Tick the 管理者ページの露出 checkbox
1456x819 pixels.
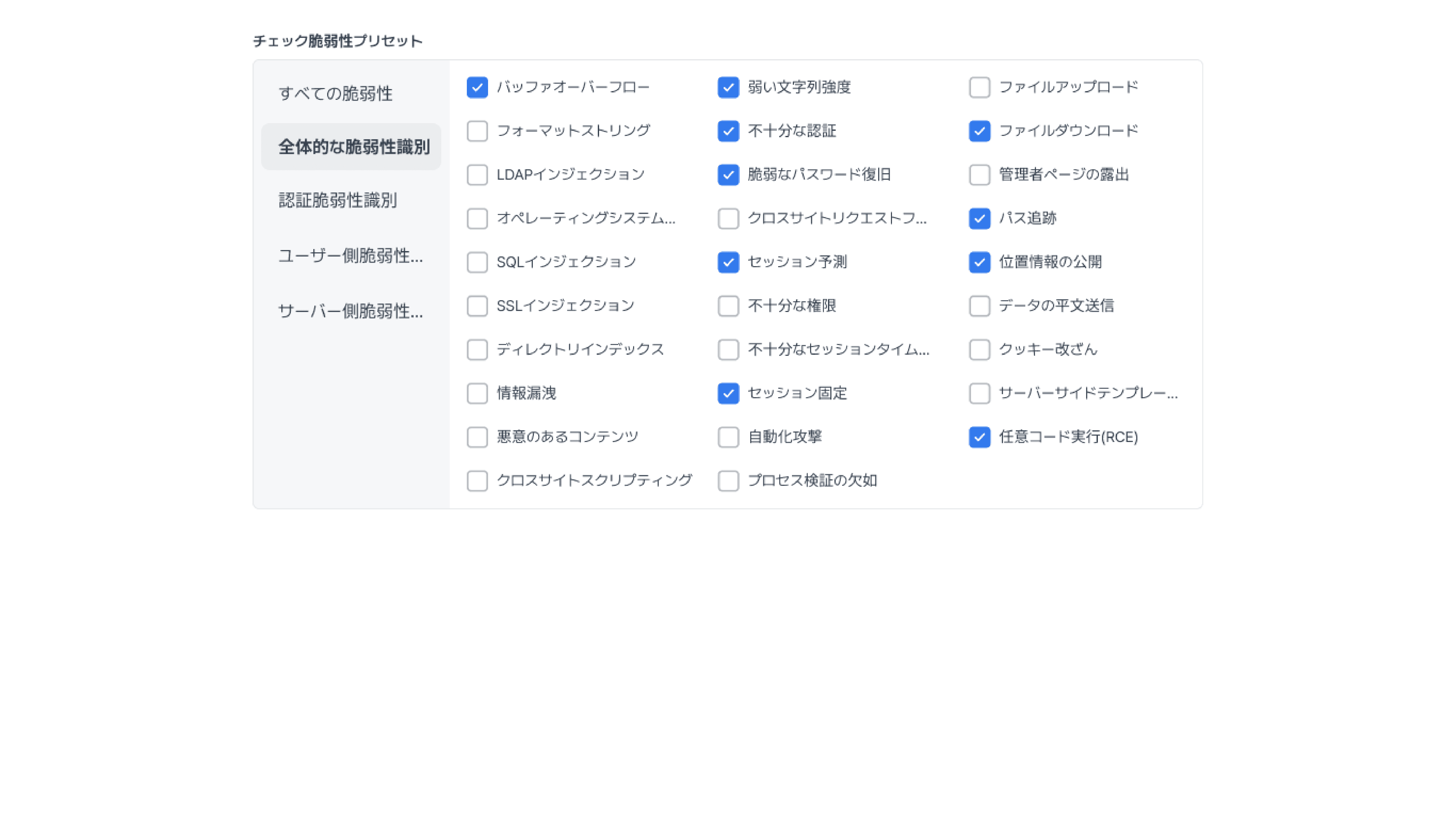979,174
